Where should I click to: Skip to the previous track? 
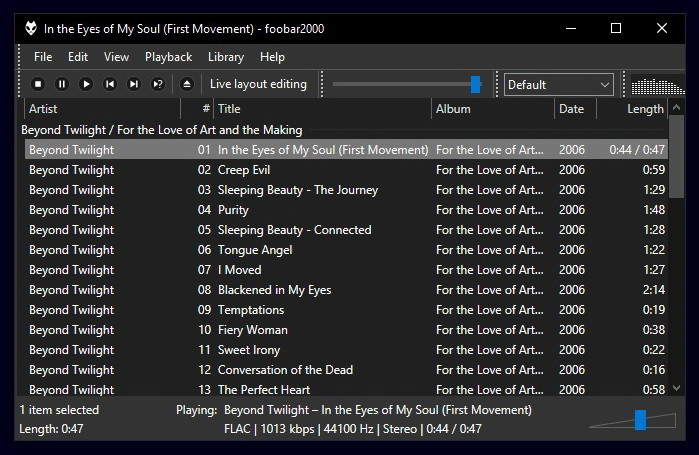tap(110, 85)
